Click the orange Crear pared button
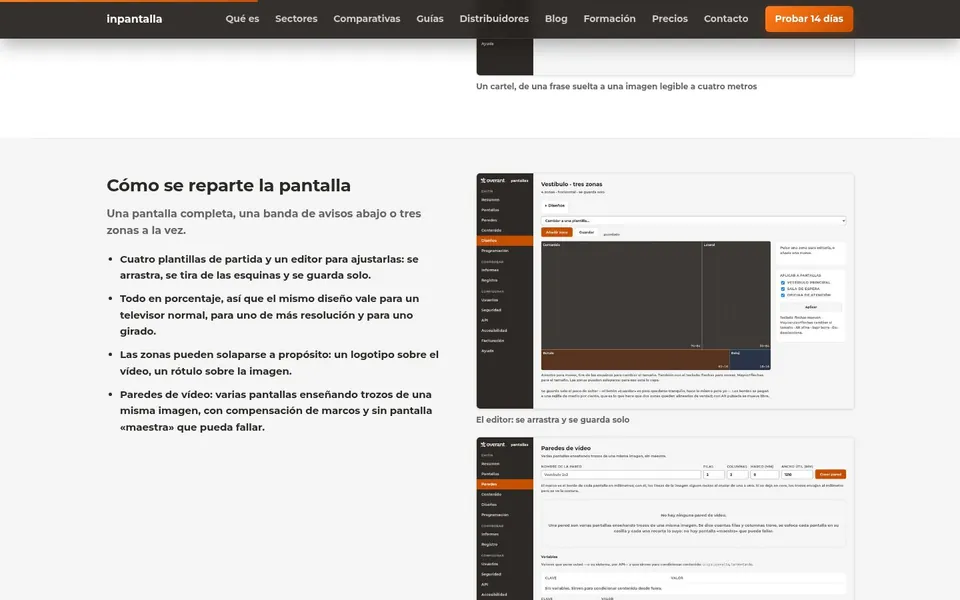This screenshot has height=600, width=960. tap(830, 474)
